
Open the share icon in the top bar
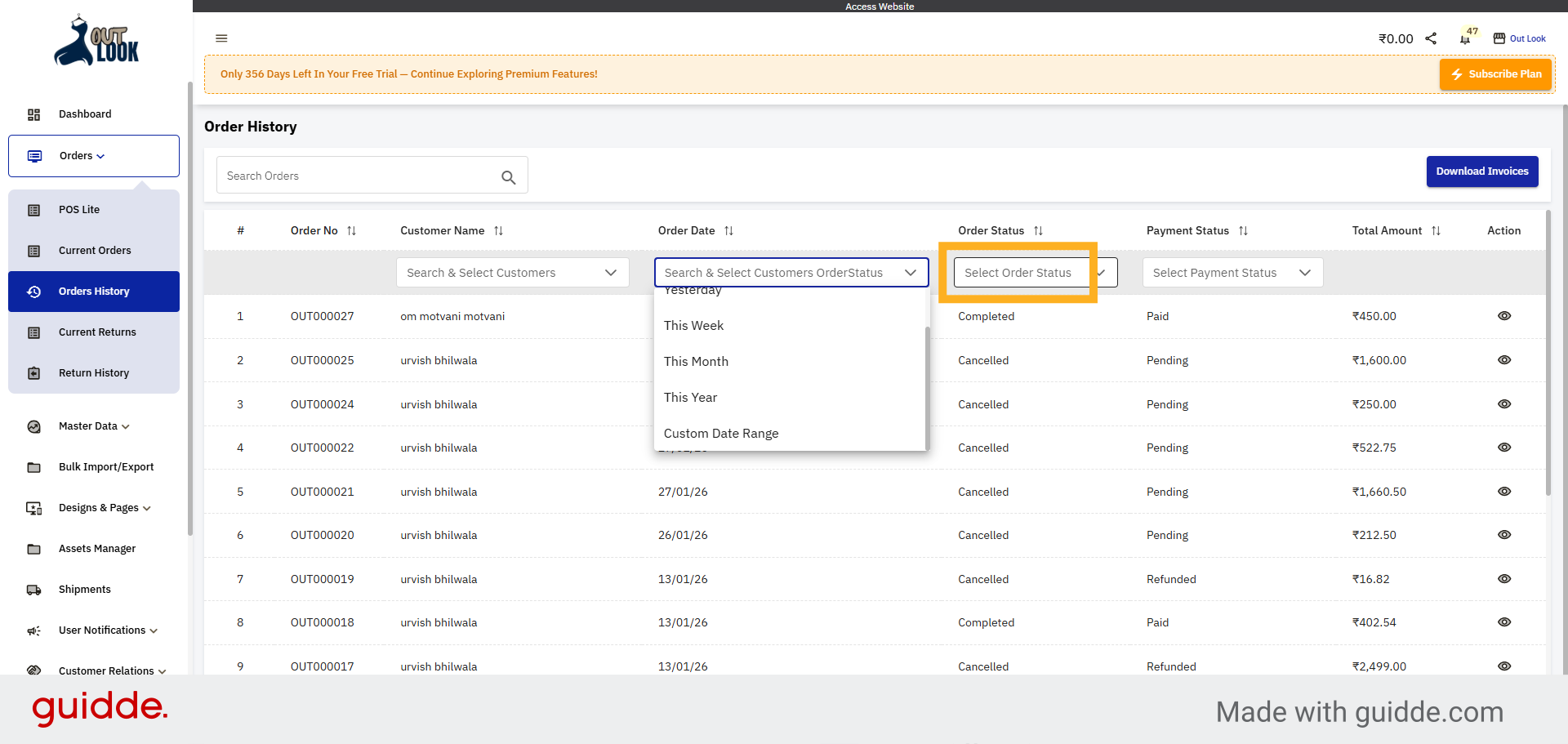tap(1430, 38)
